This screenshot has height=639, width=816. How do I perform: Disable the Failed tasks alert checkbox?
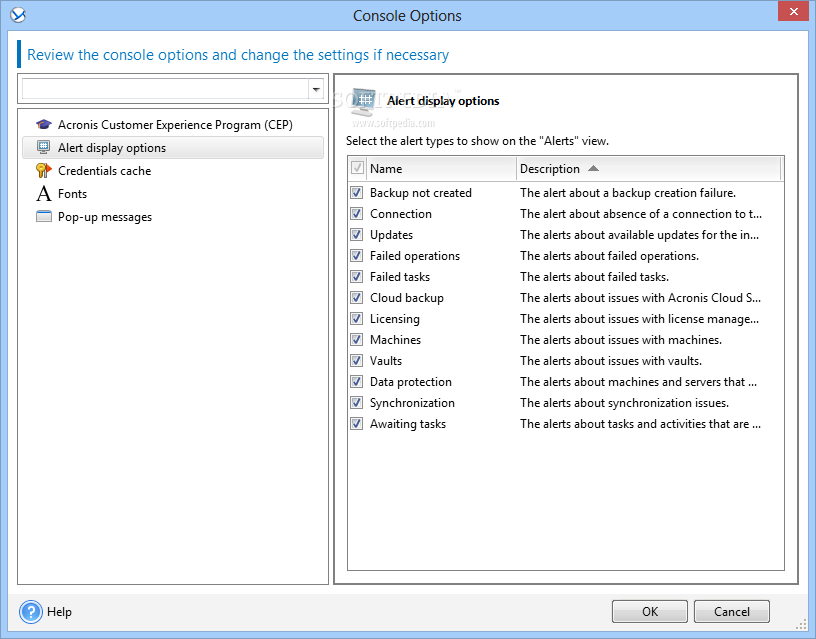(x=356, y=276)
